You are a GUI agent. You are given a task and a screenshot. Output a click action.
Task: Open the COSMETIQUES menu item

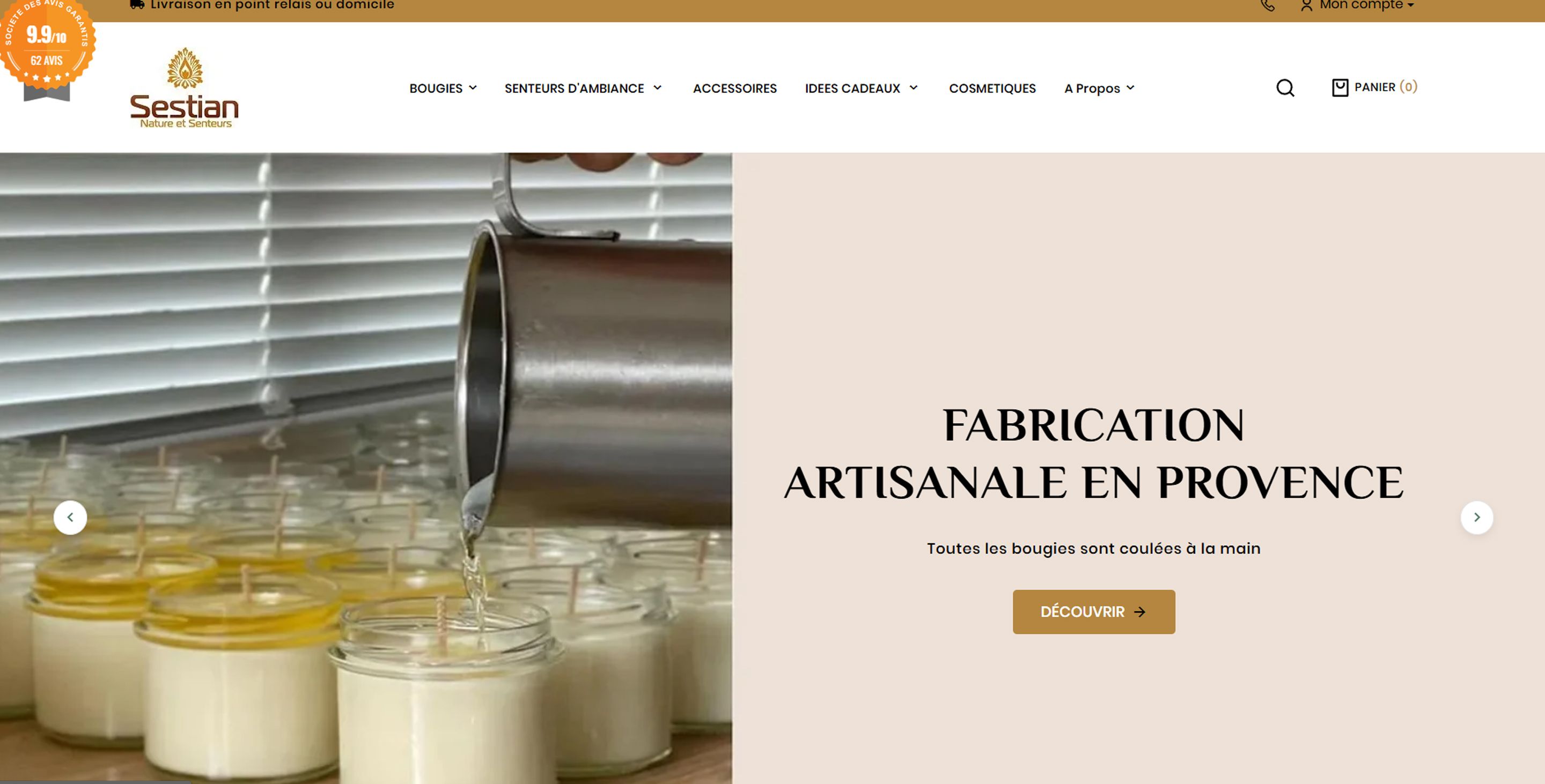[992, 88]
